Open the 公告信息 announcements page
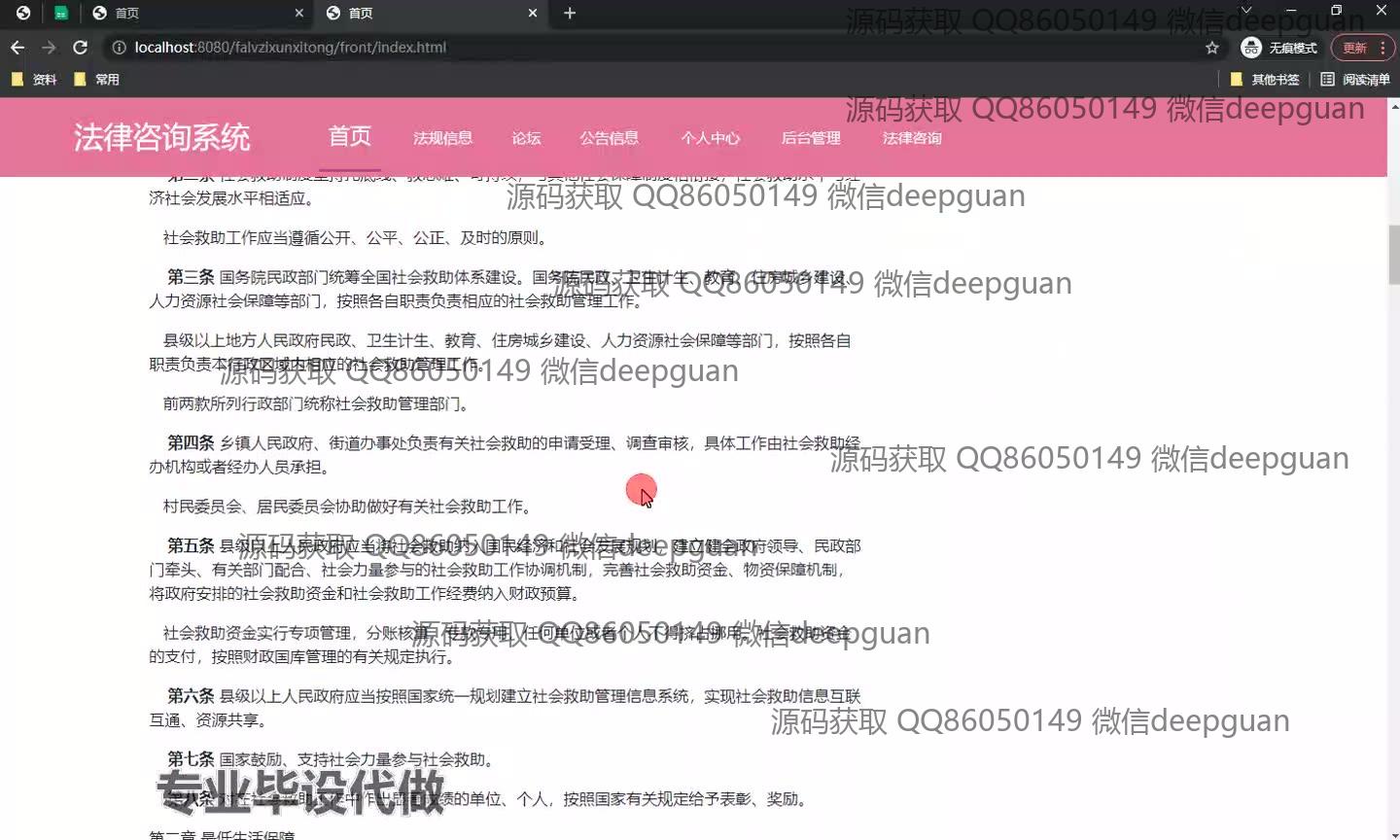The image size is (1400, 840). click(610, 138)
